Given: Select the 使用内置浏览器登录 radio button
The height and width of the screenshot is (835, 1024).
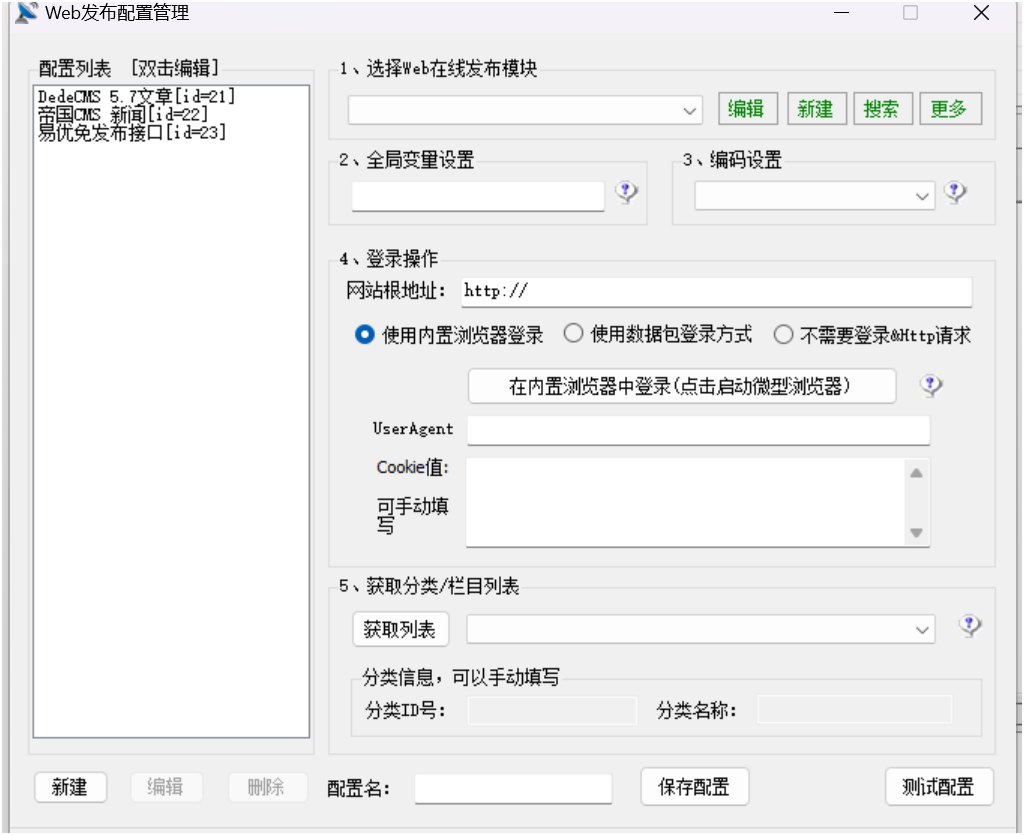Looking at the screenshot, I should (364, 335).
